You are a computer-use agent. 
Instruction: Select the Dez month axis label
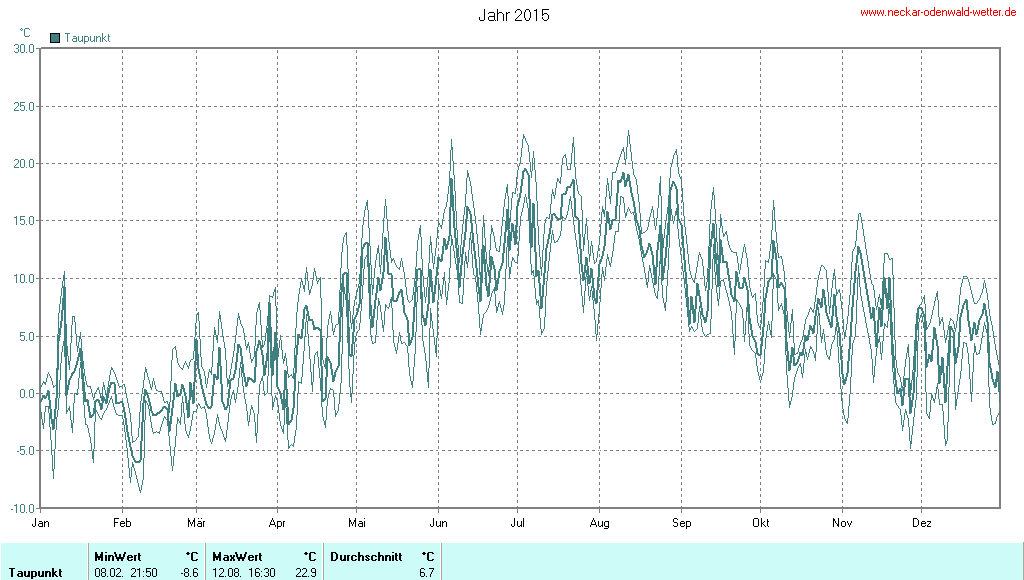coord(922,522)
